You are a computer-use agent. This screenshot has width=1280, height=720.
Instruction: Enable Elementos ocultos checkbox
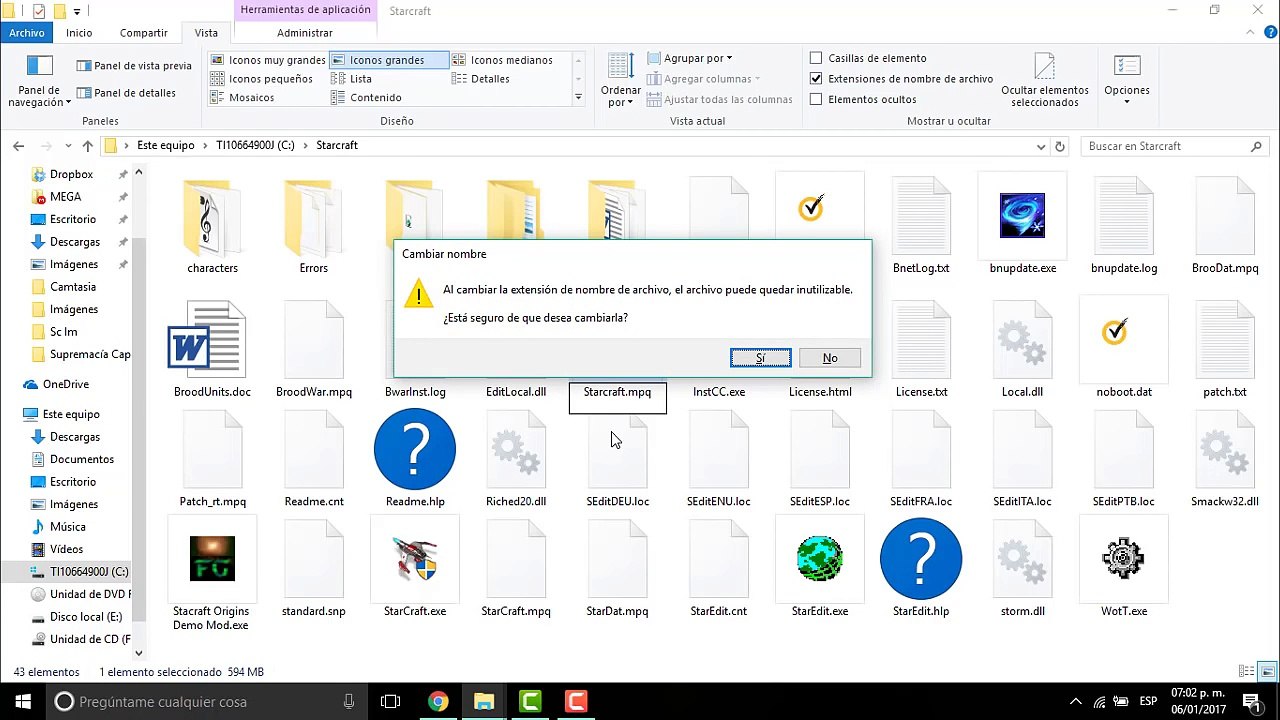[816, 99]
